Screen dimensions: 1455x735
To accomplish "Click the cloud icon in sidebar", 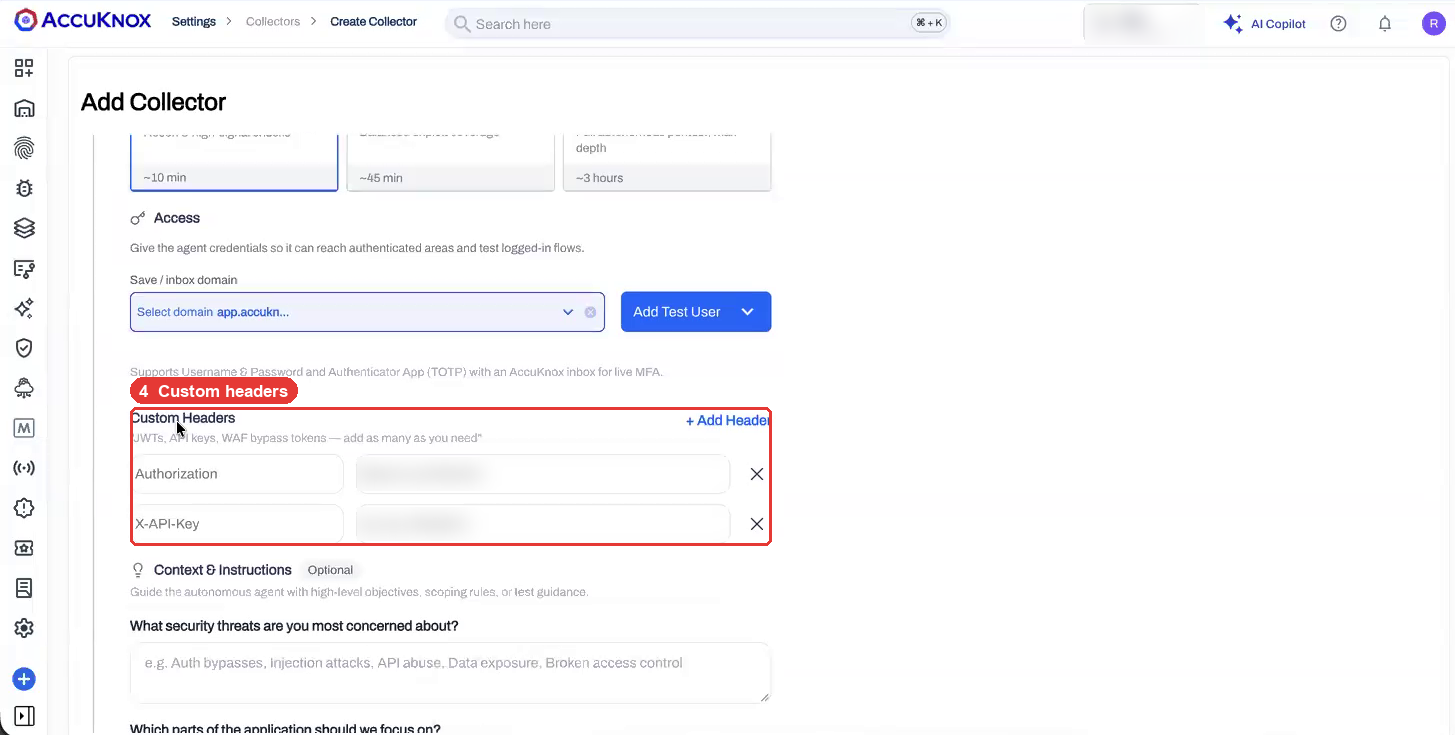I will (x=24, y=388).
